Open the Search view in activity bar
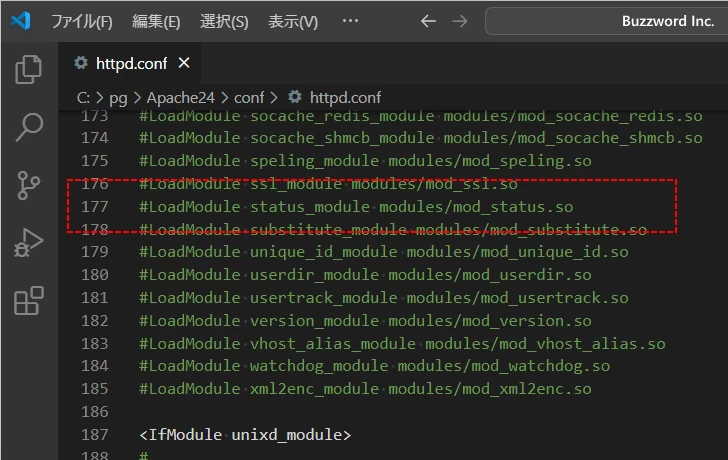This screenshot has width=728, height=460. coord(29,127)
